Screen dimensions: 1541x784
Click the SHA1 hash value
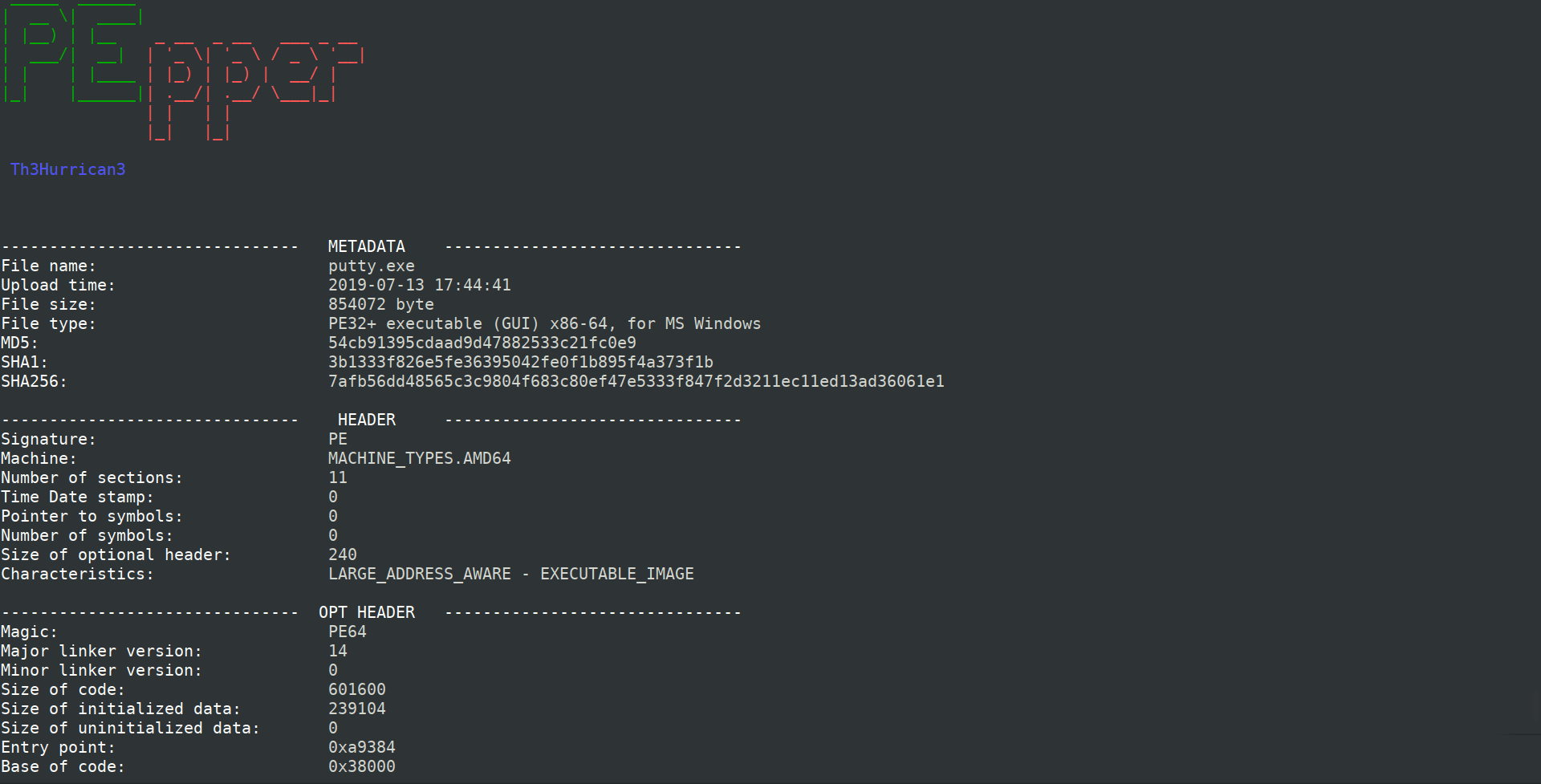coord(520,362)
